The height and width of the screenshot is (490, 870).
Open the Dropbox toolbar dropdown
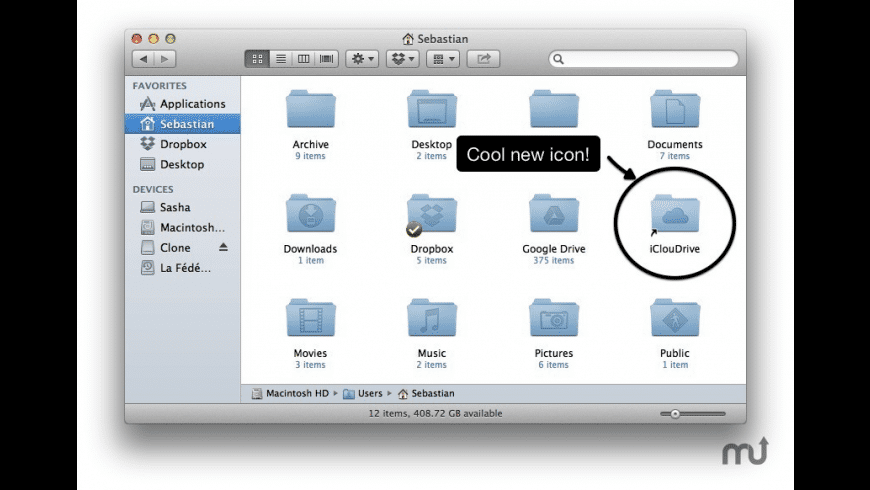point(403,59)
